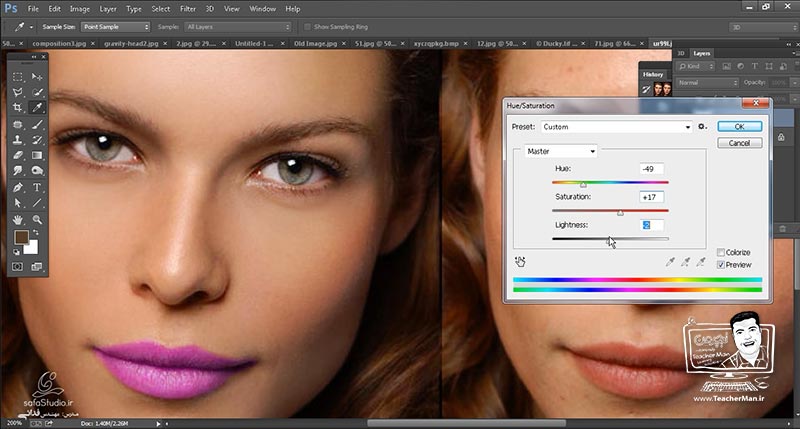Screen dimensions: 800x429
Task: Change screen mode in the toolbox
Action: [x=37, y=267]
